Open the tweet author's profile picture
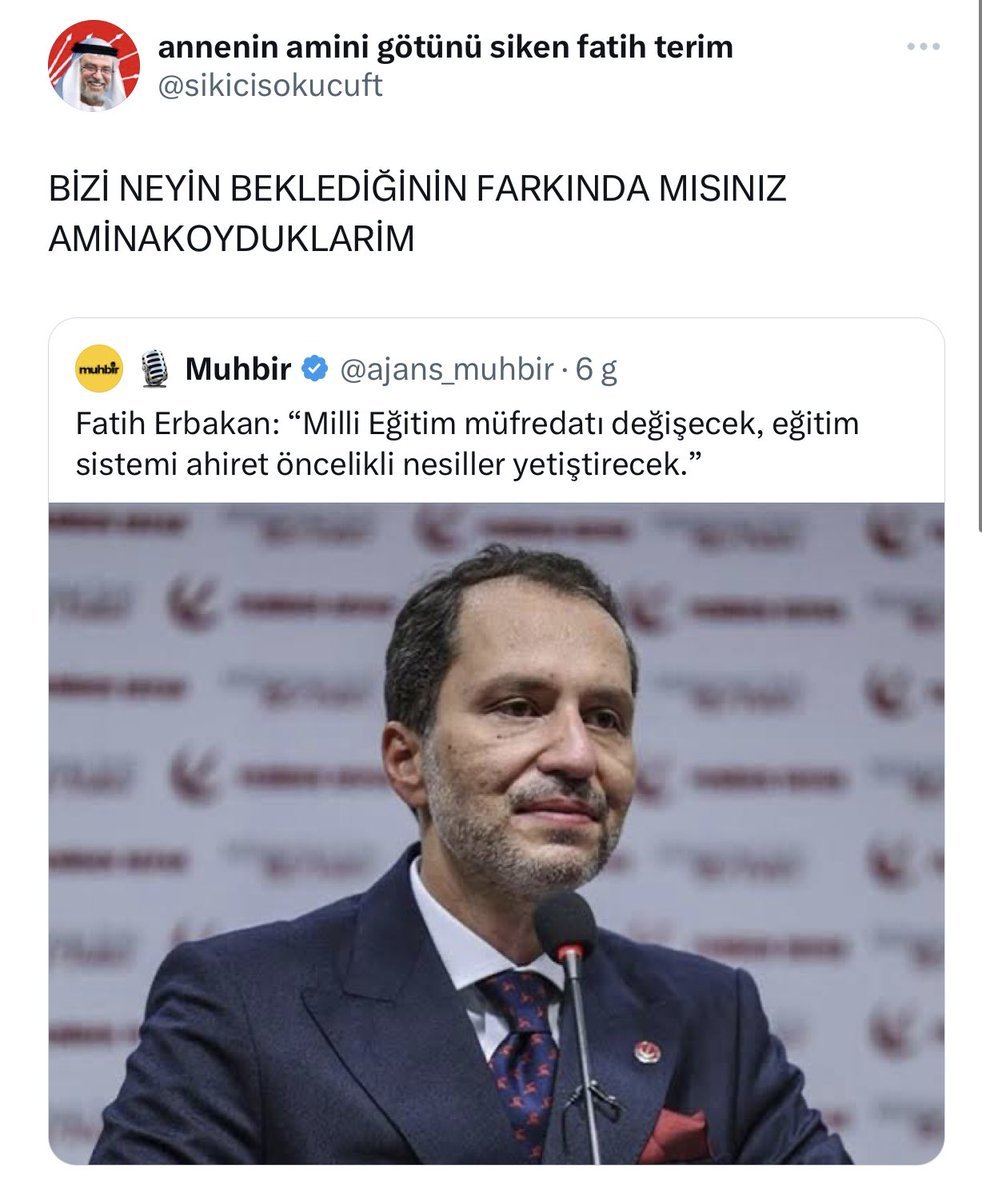This screenshot has width=982, height=1200. tap(93, 65)
